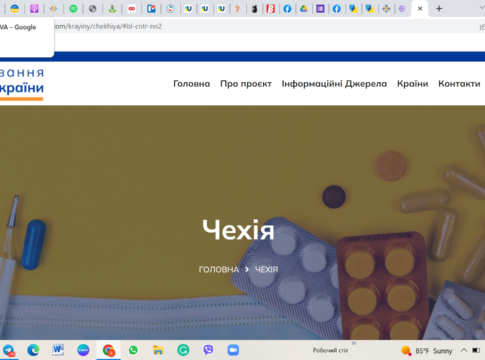Launch Microsoft Edge from taskbar
The height and width of the screenshot is (360, 485).
click(33, 350)
